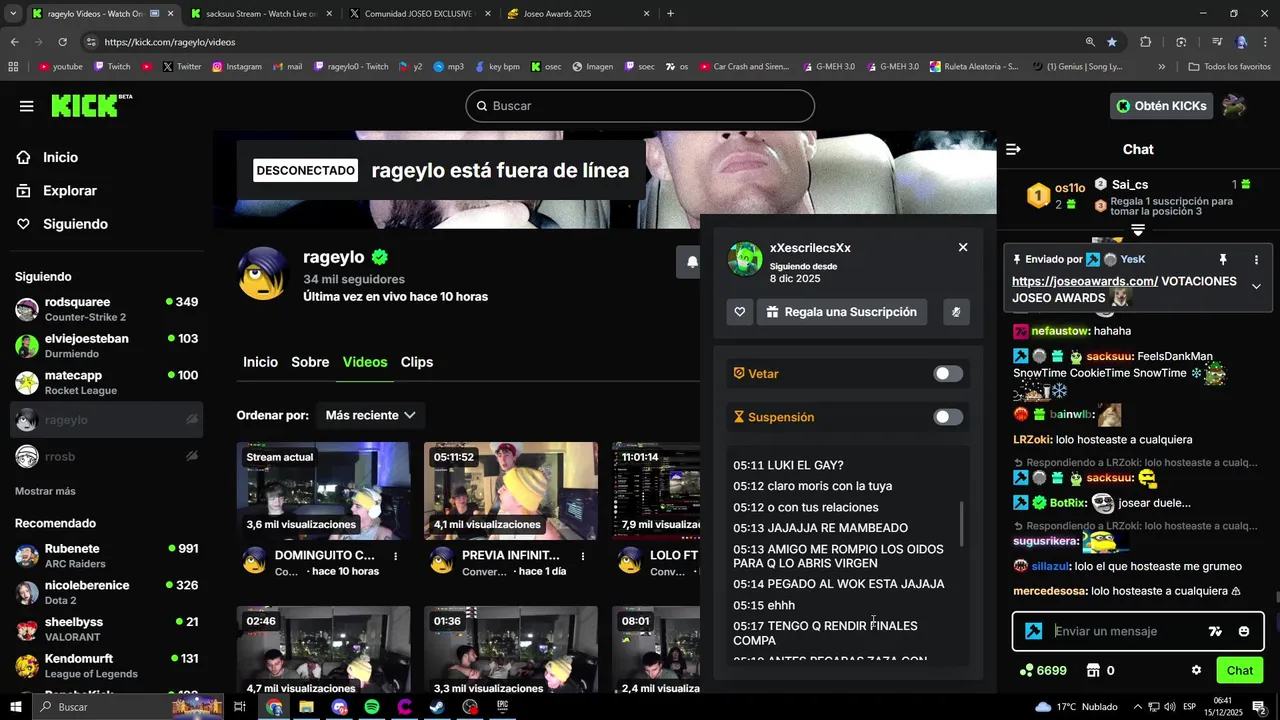This screenshot has width=1280, height=720.
Task: Show hidden system tray icons
Action: pos(1137,707)
